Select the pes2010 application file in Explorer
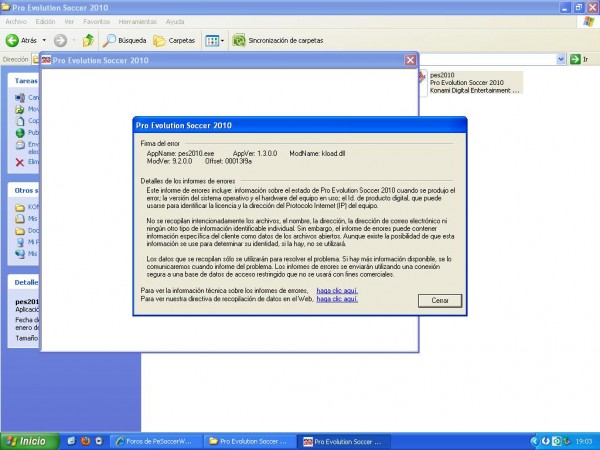Screen dimensions: 600x450 click(471, 82)
